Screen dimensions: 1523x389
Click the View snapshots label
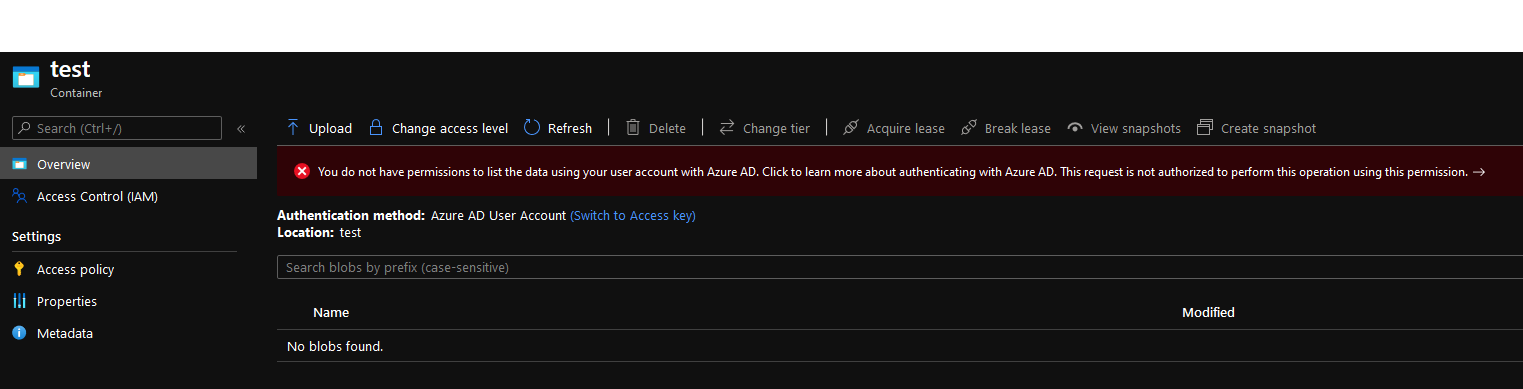click(1136, 128)
